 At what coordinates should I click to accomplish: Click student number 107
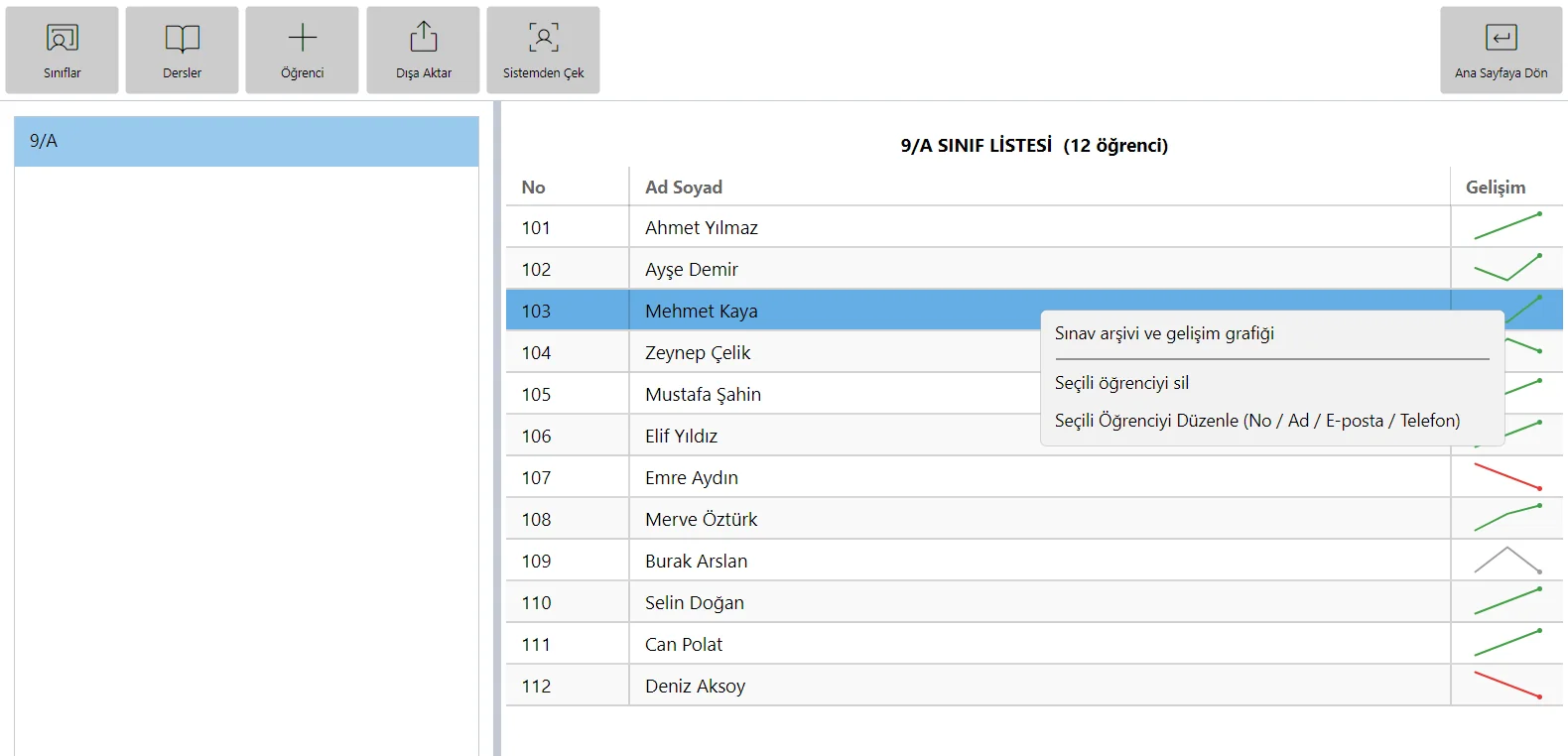pos(536,477)
